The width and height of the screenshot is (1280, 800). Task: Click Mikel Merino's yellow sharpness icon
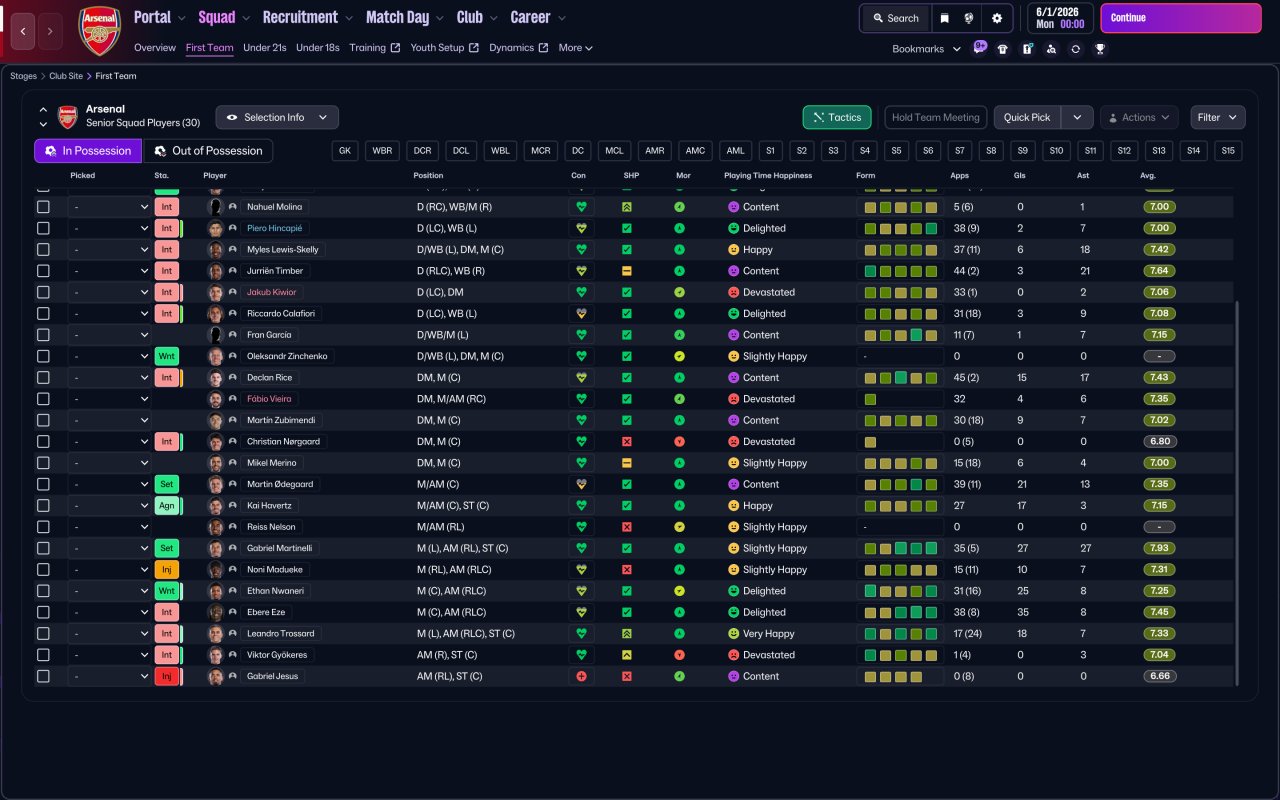pos(627,463)
